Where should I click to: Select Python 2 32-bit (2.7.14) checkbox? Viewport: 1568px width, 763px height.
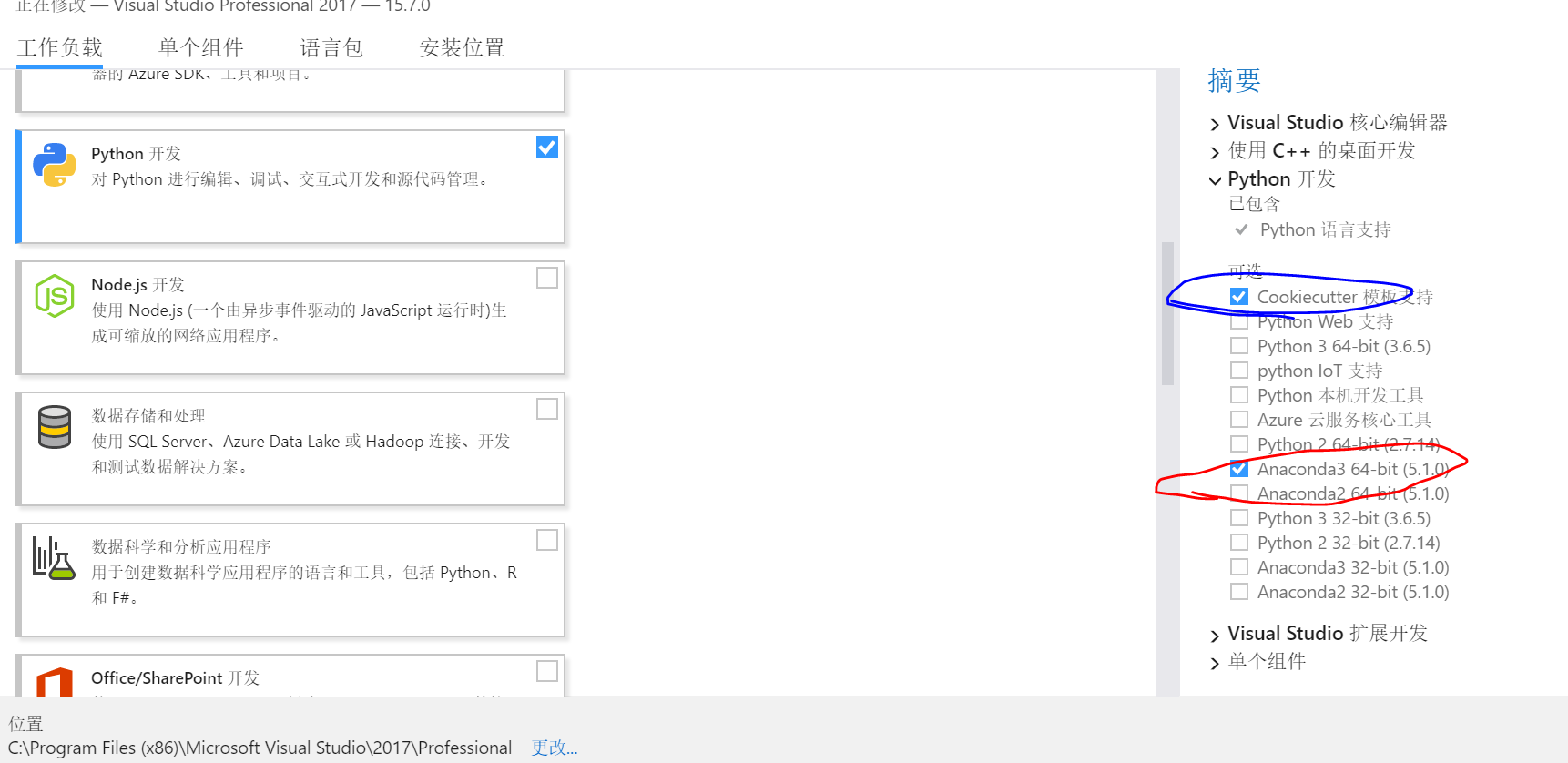coord(1239,543)
